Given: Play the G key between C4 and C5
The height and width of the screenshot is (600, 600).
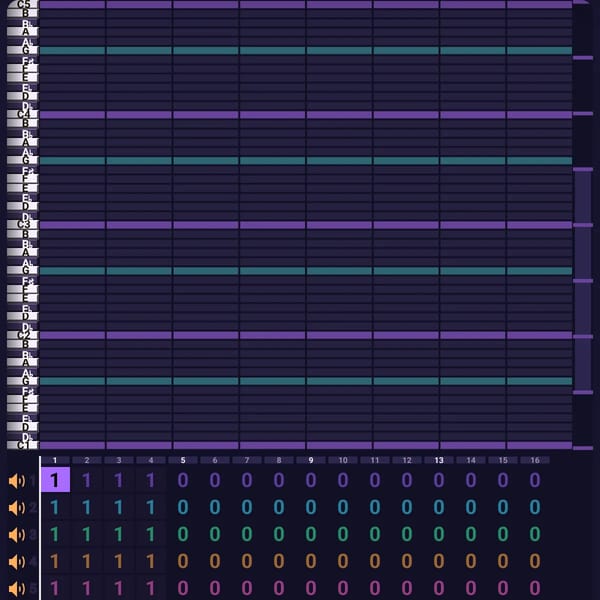Looking at the screenshot, I should pos(23,50).
